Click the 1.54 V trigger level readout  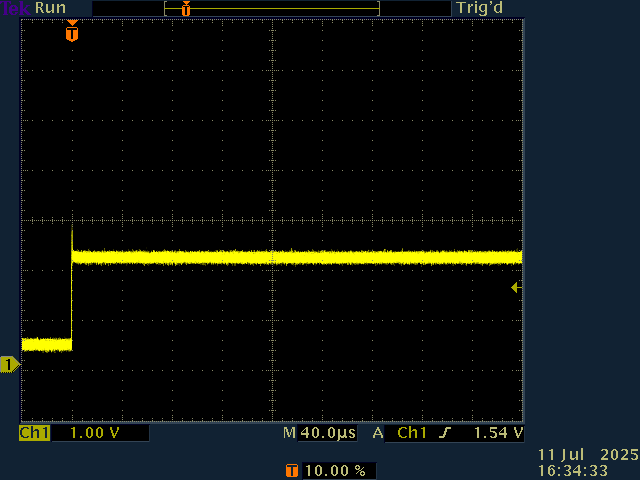(497, 433)
